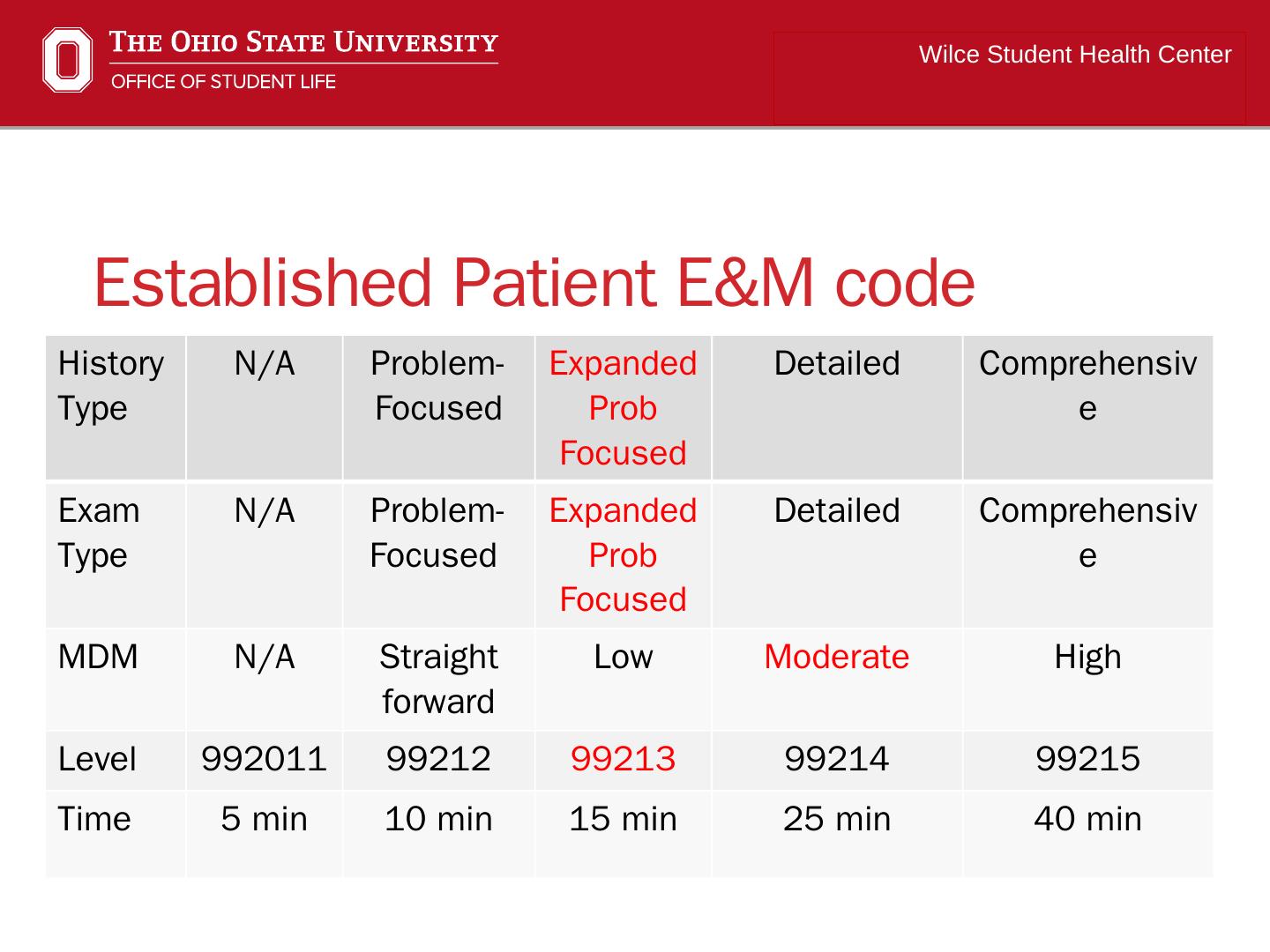The image size is (1270, 952).
Task: Select the 25 min time cell
Action: (x=836, y=819)
